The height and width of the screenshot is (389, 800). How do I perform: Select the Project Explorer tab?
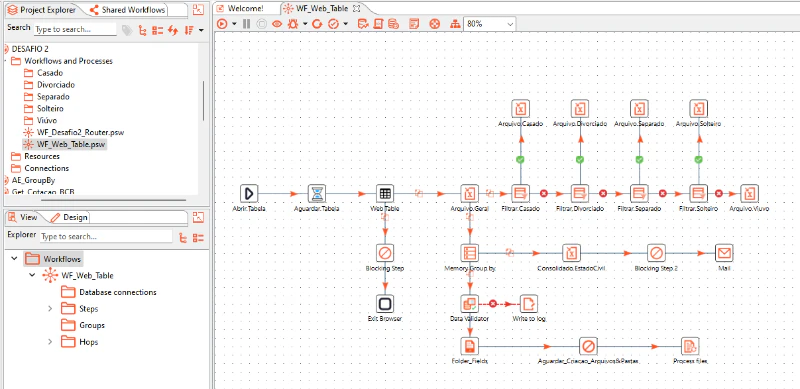42,10
